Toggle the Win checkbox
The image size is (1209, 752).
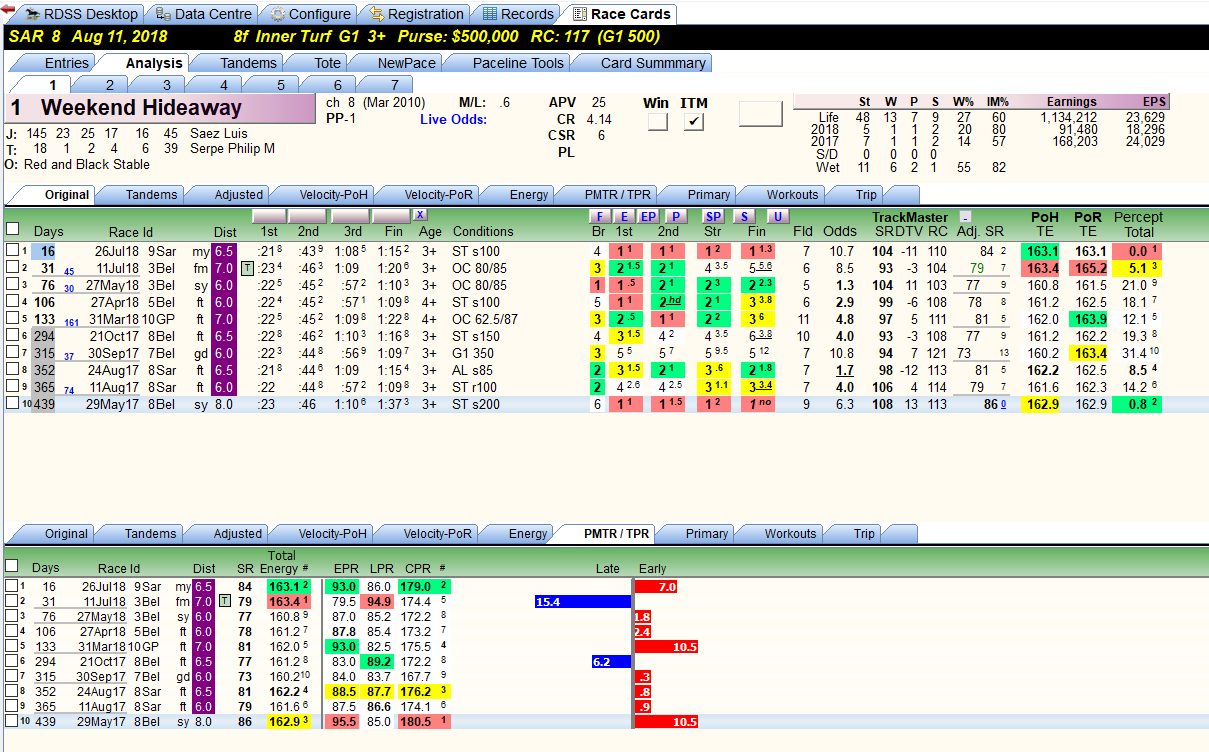coord(657,122)
